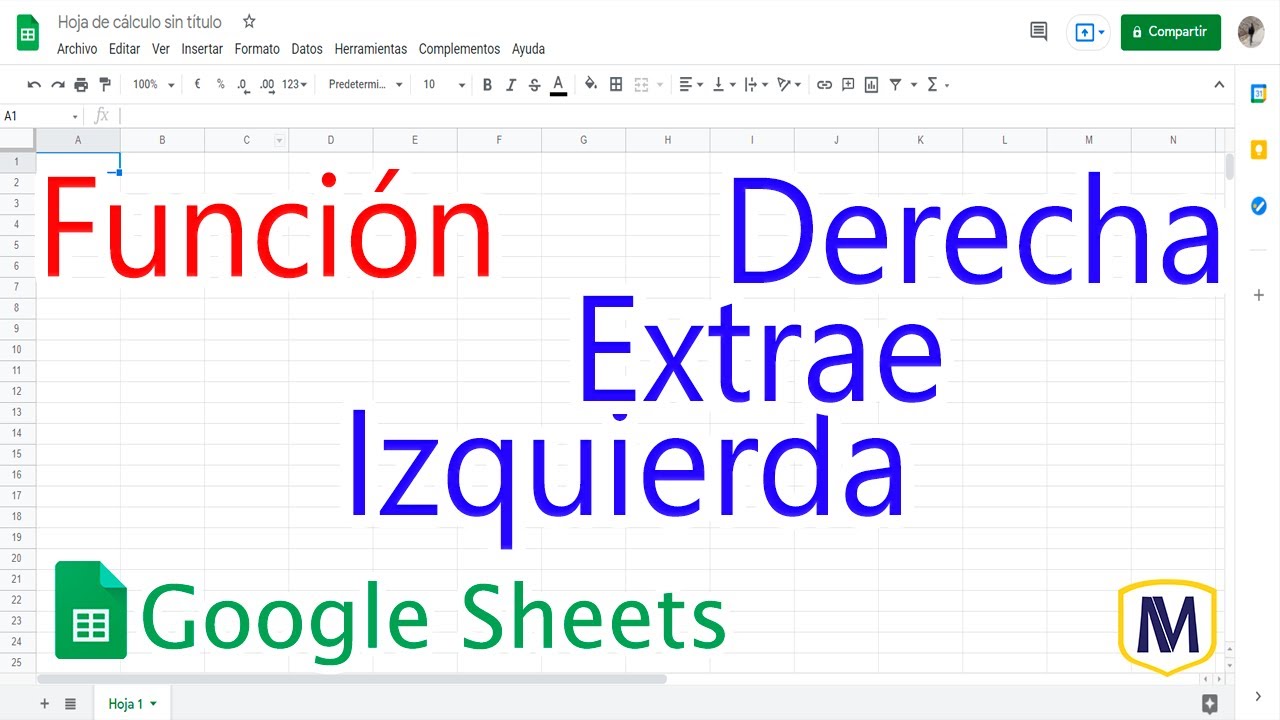Toggle bold formatting
The height and width of the screenshot is (720, 1280).
click(x=487, y=85)
